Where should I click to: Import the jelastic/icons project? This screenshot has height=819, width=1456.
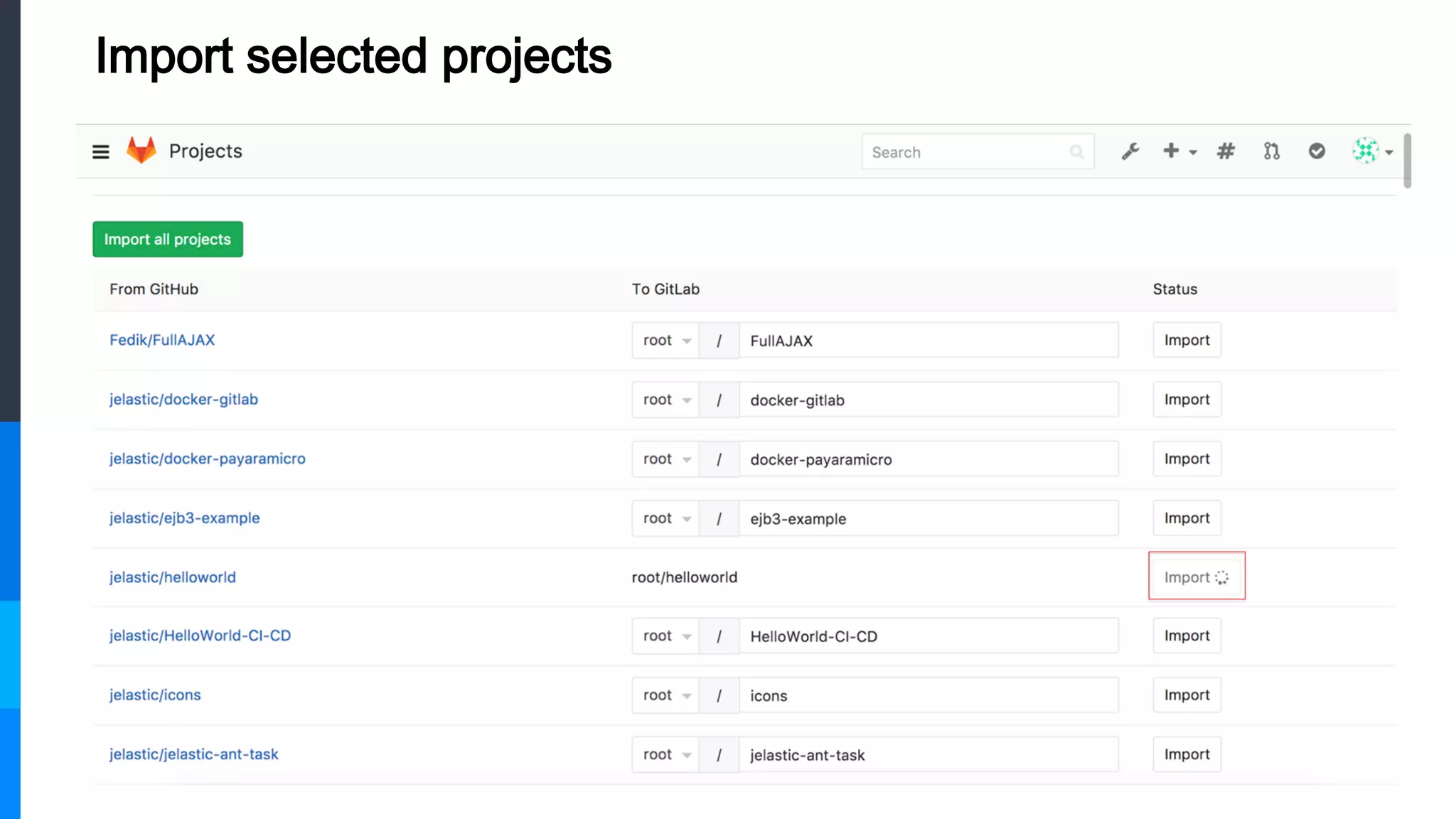click(1187, 695)
